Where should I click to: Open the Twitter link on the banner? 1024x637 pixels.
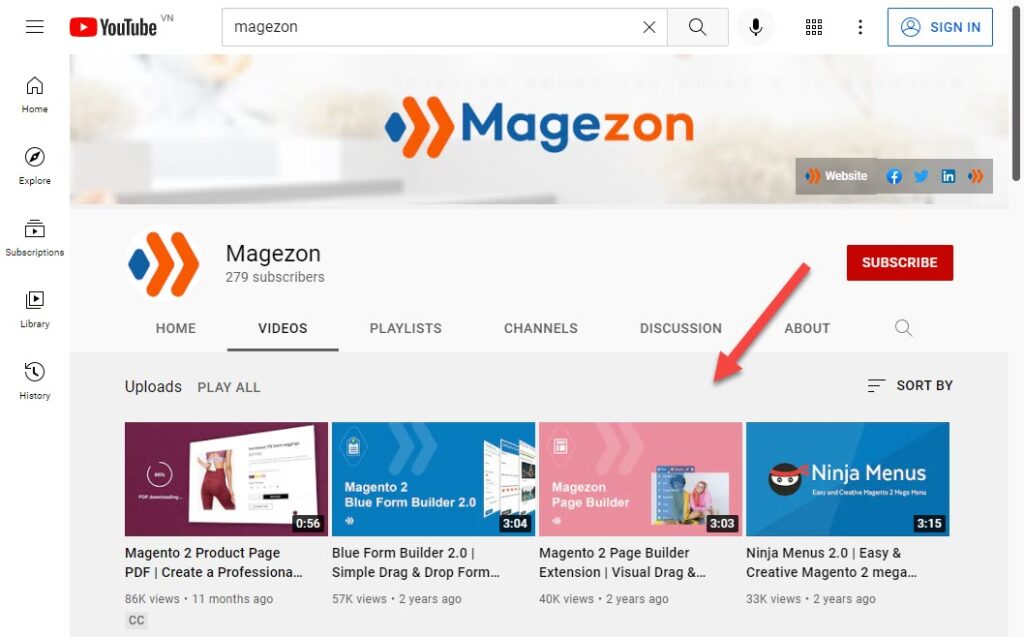[921, 176]
